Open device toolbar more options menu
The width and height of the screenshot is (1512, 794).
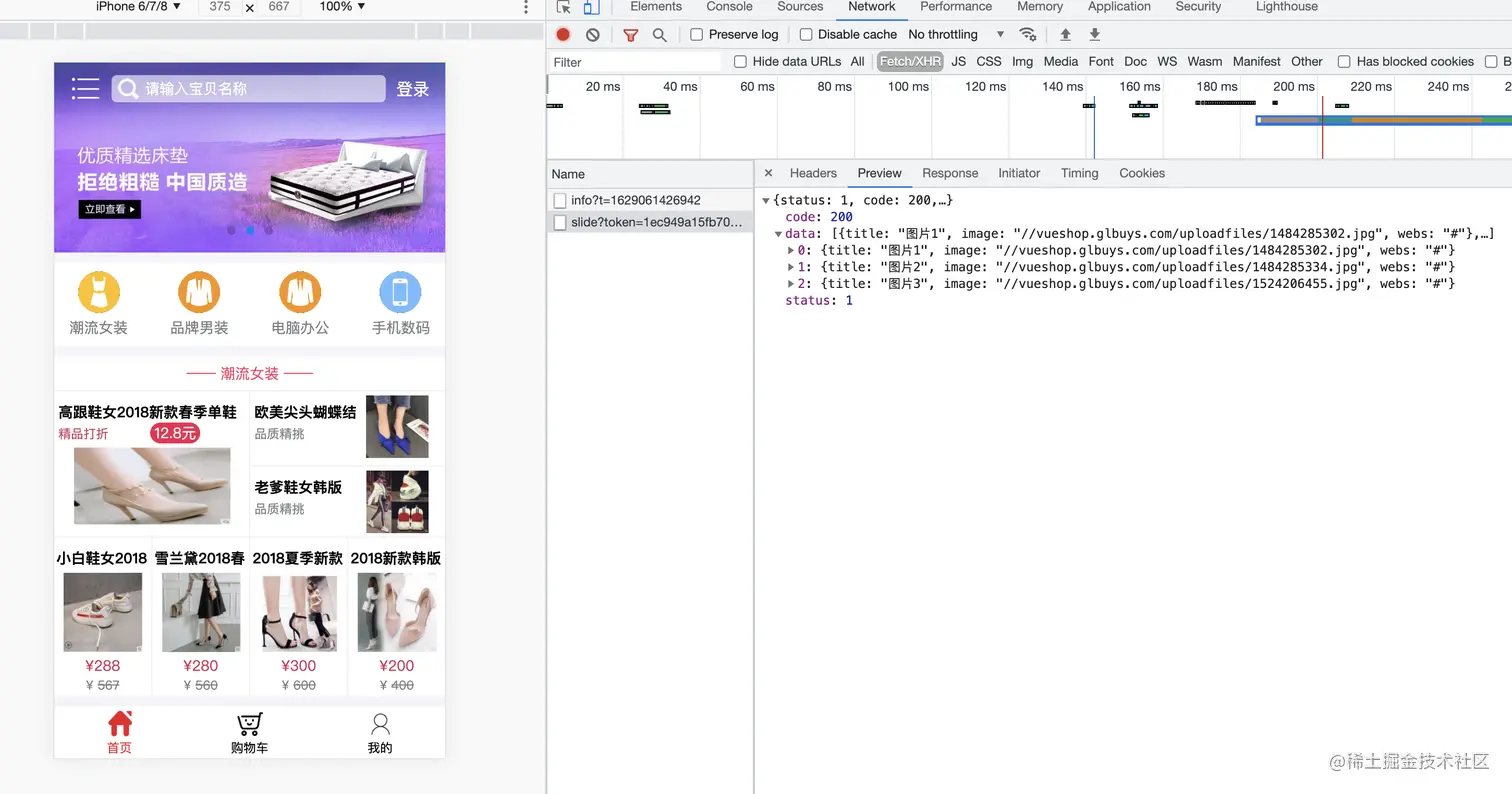pos(526,7)
